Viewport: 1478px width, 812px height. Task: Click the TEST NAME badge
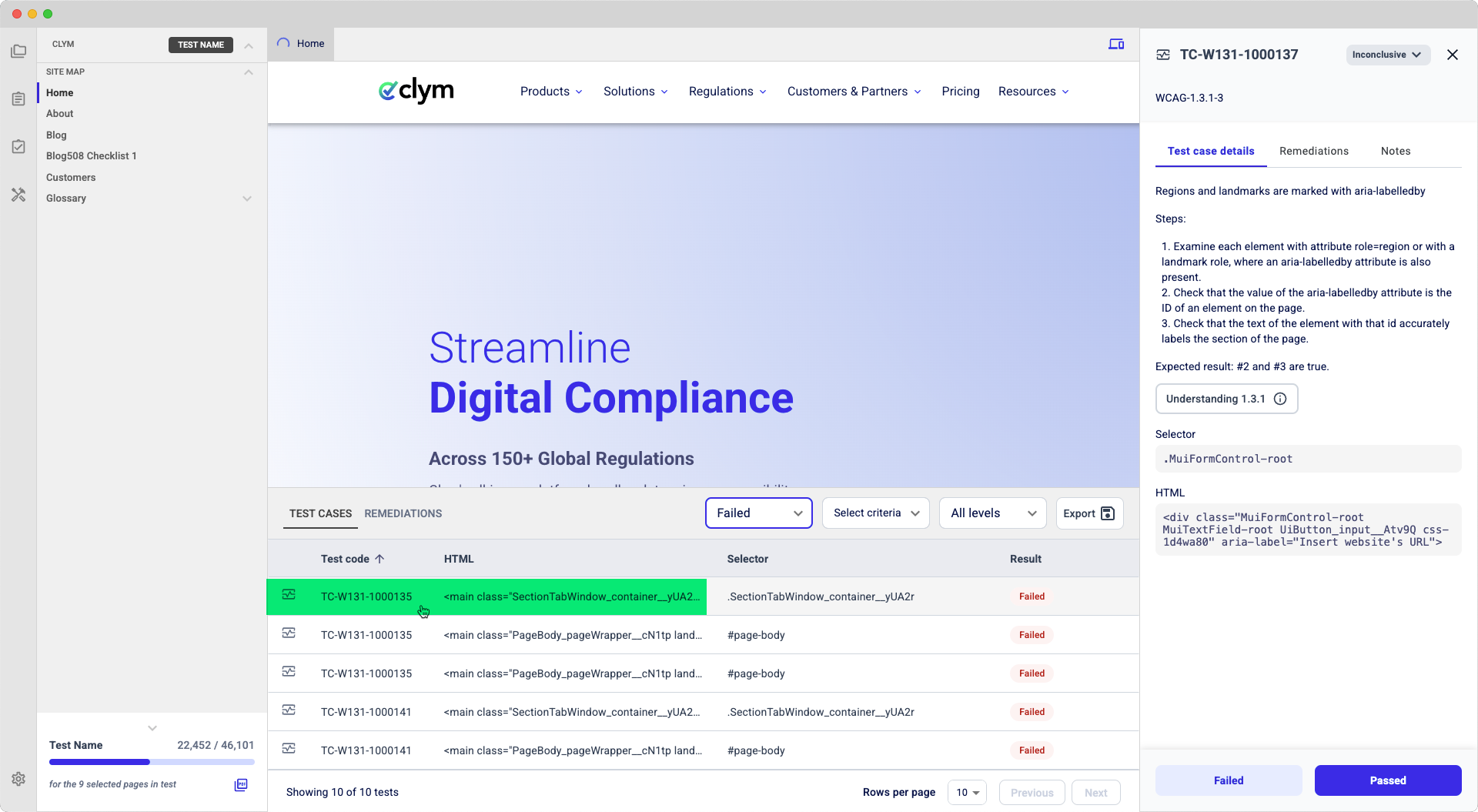(201, 45)
